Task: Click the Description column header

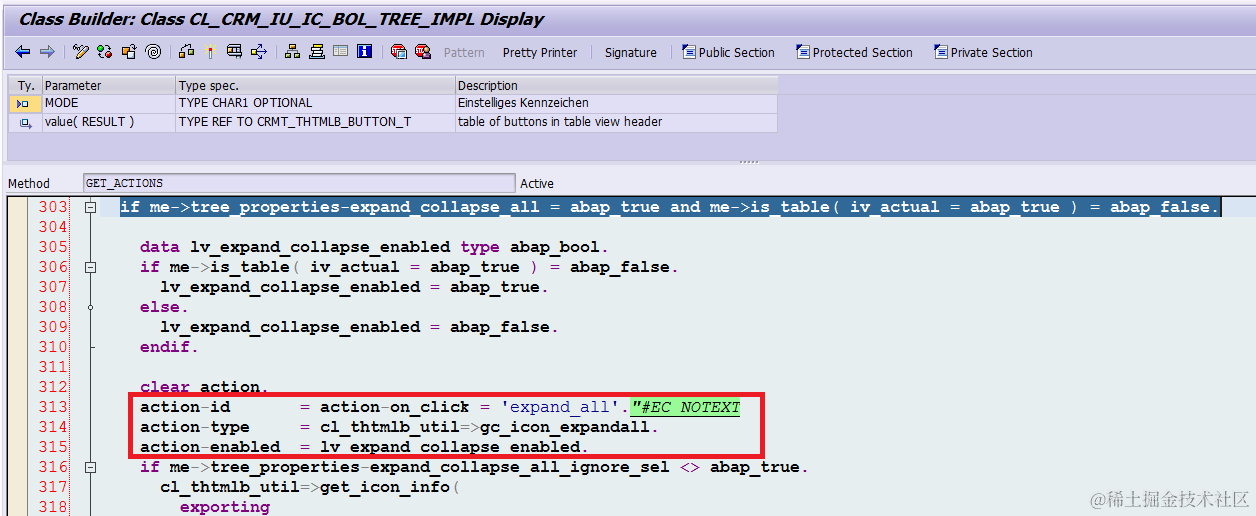Action: (616, 86)
